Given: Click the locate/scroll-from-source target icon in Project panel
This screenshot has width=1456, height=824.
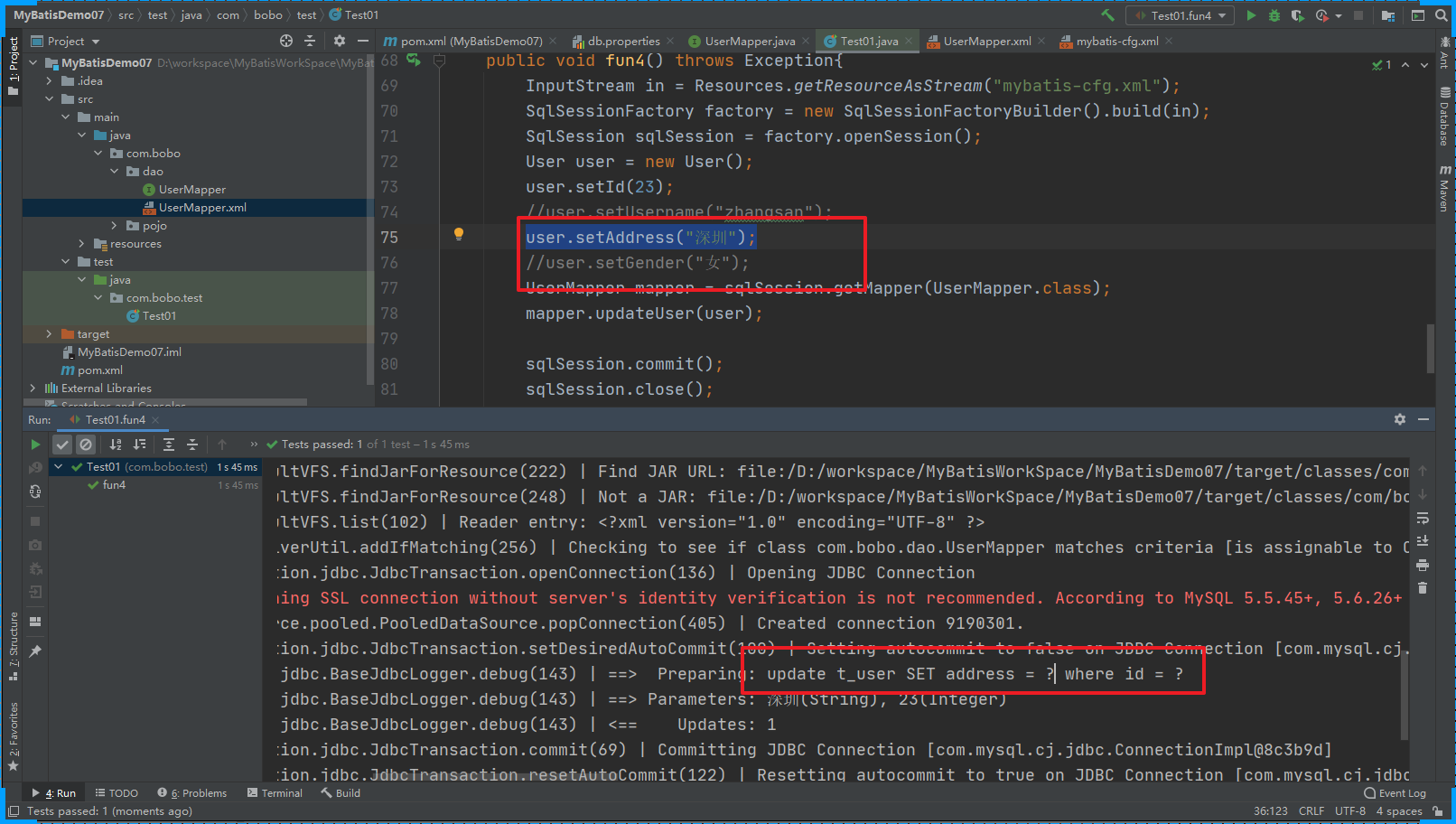Looking at the screenshot, I should pos(286,41).
